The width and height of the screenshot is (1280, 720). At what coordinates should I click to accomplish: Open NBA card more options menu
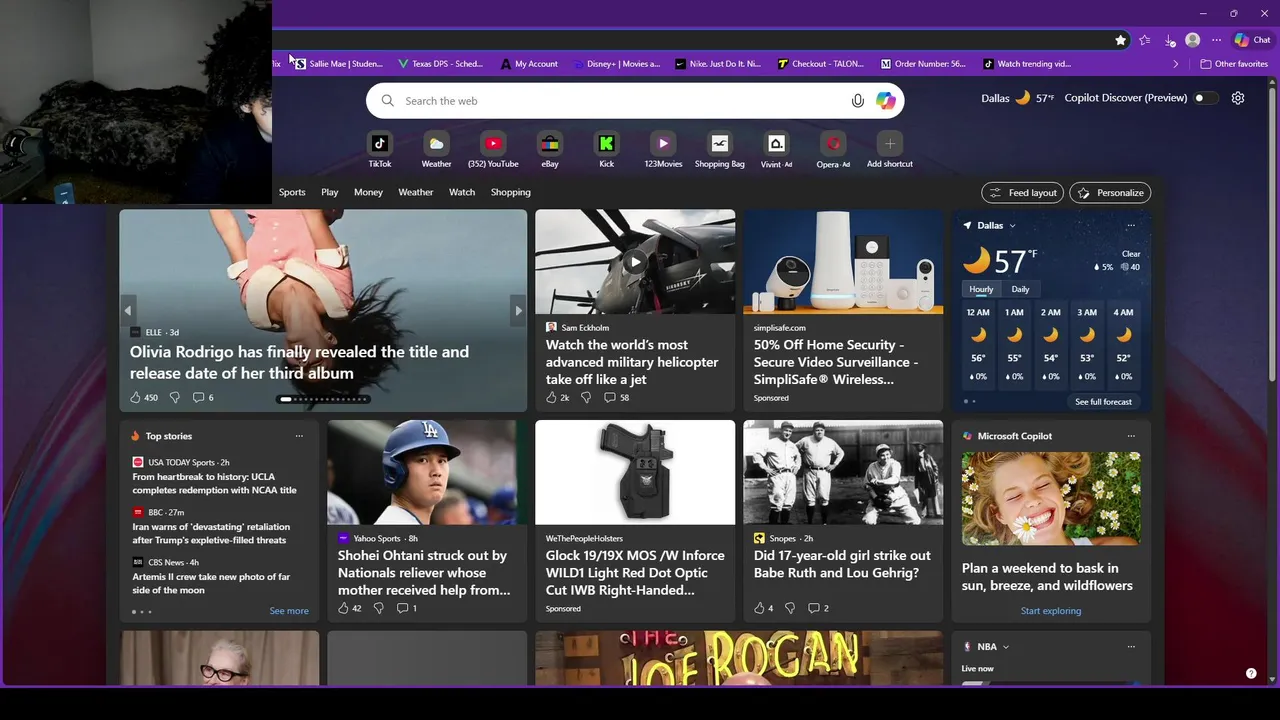(1131, 647)
